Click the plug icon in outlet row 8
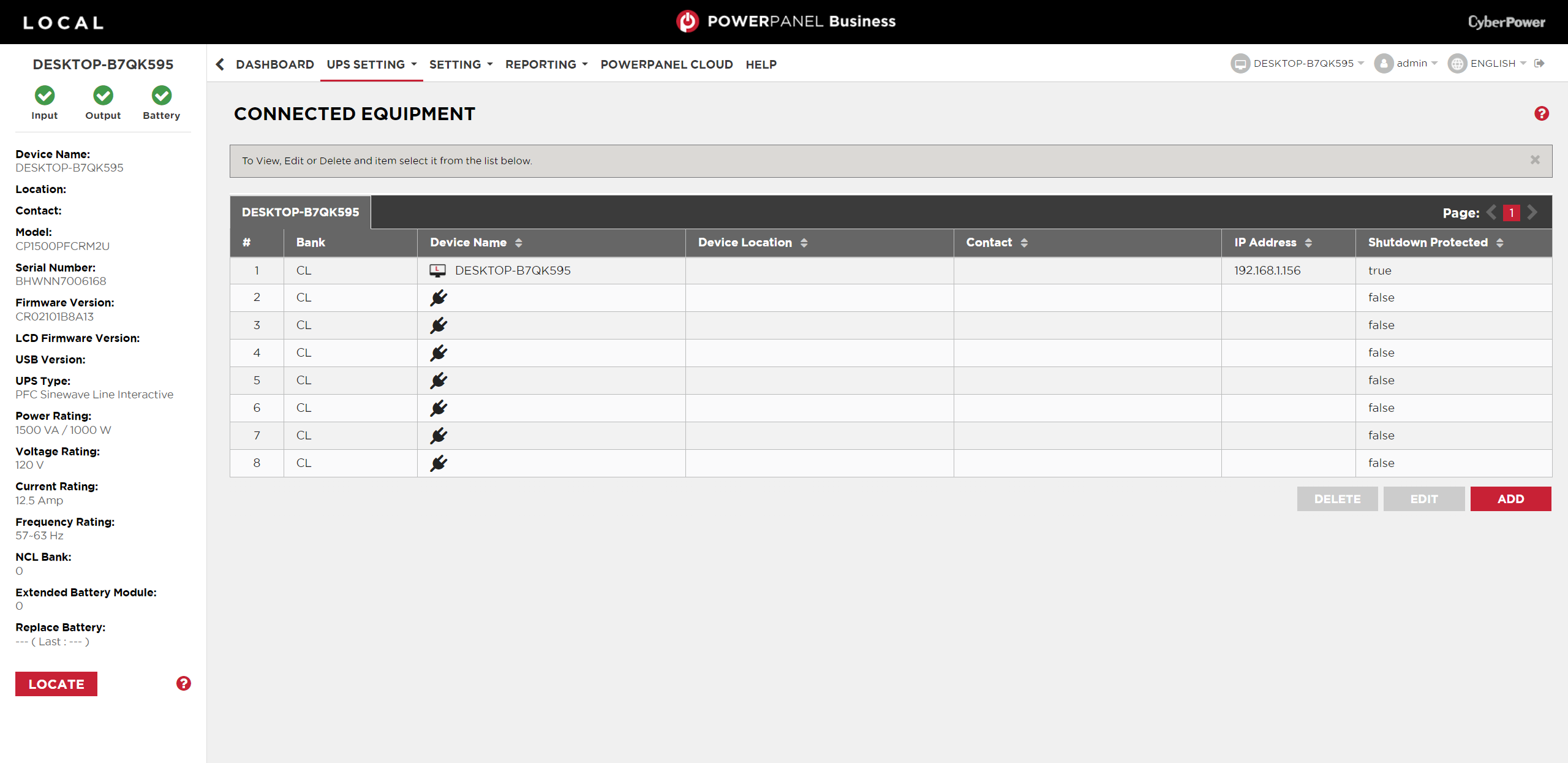The height and width of the screenshot is (763, 1568). [439, 463]
